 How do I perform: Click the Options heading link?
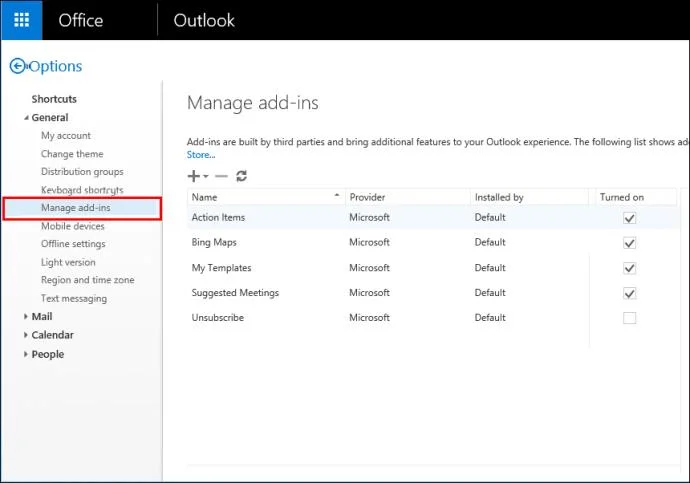point(55,66)
